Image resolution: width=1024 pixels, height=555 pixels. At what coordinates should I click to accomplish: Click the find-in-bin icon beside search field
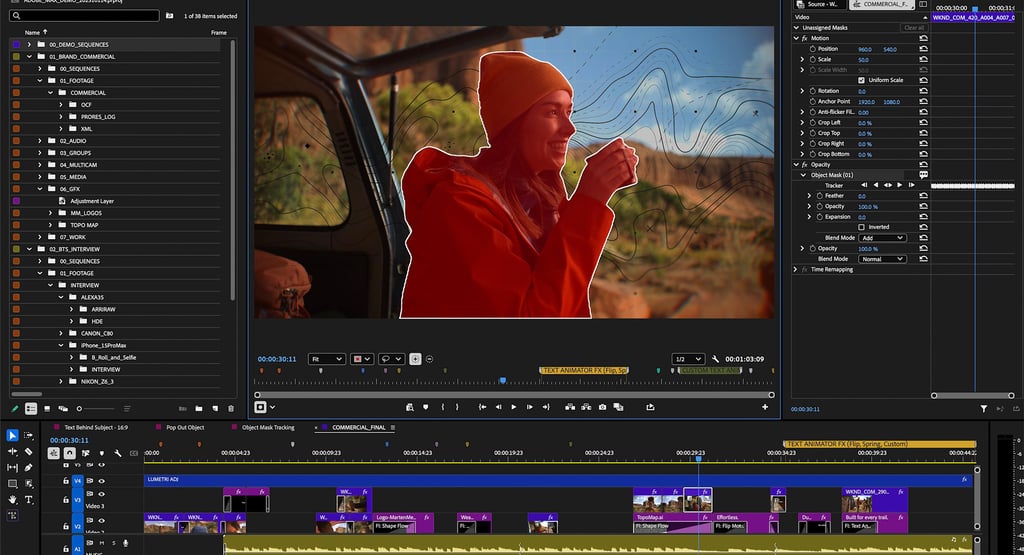(170, 16)
